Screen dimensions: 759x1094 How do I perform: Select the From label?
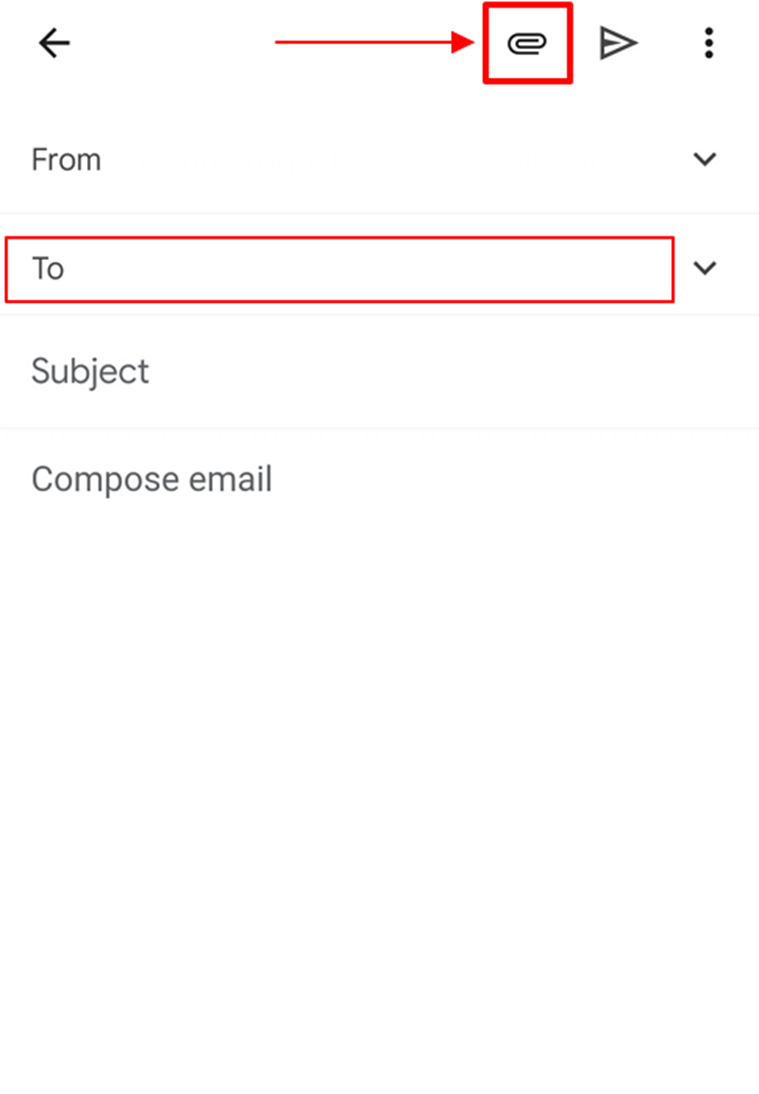66,160
